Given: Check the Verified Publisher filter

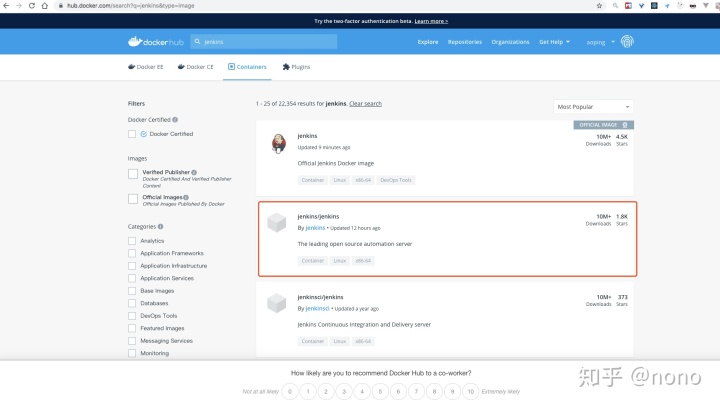Looking at the screenshot, I should 133,174.
